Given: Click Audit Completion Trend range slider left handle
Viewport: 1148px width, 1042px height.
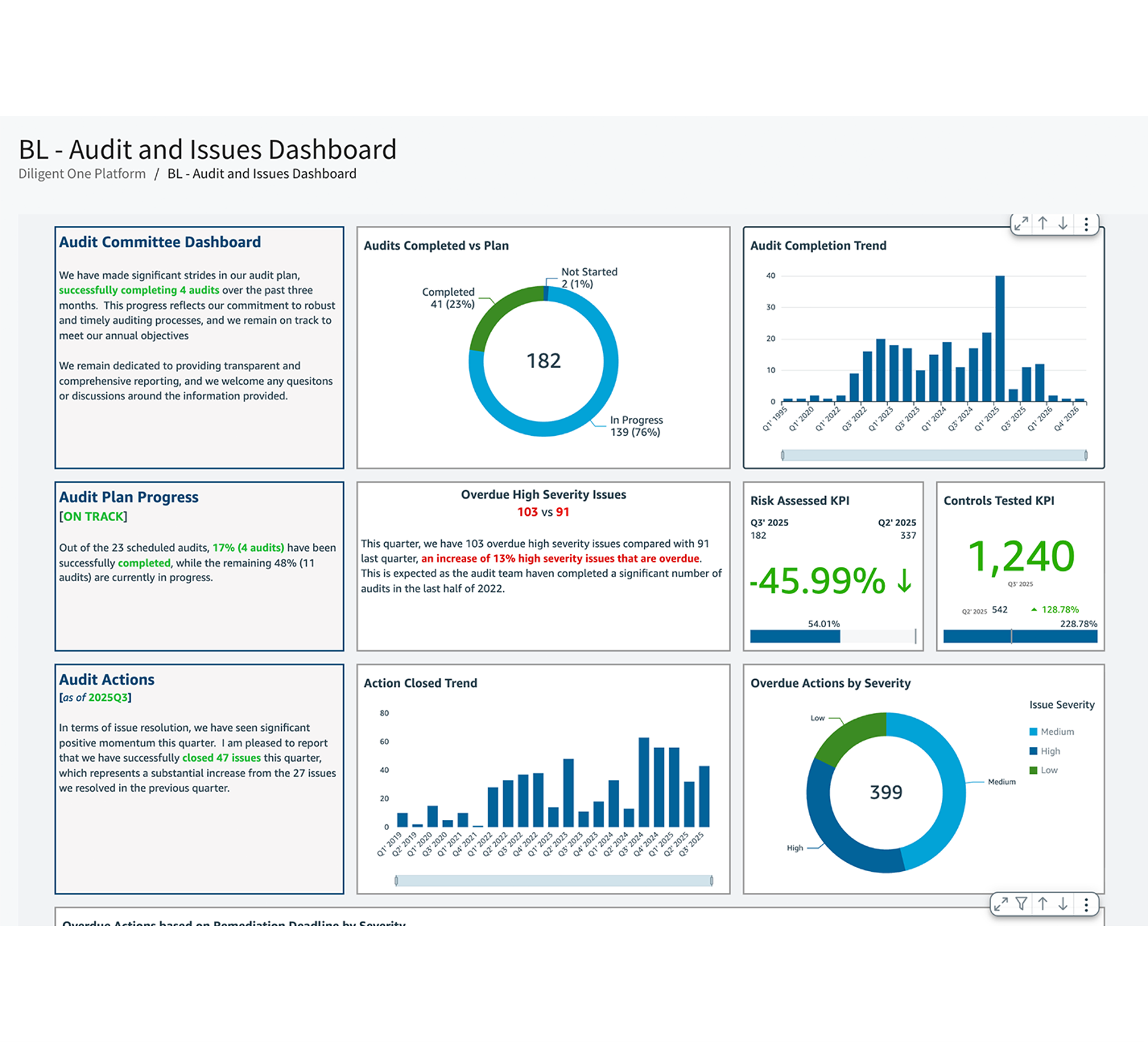Looking at the screenshot, I should (x=782, y=455).
